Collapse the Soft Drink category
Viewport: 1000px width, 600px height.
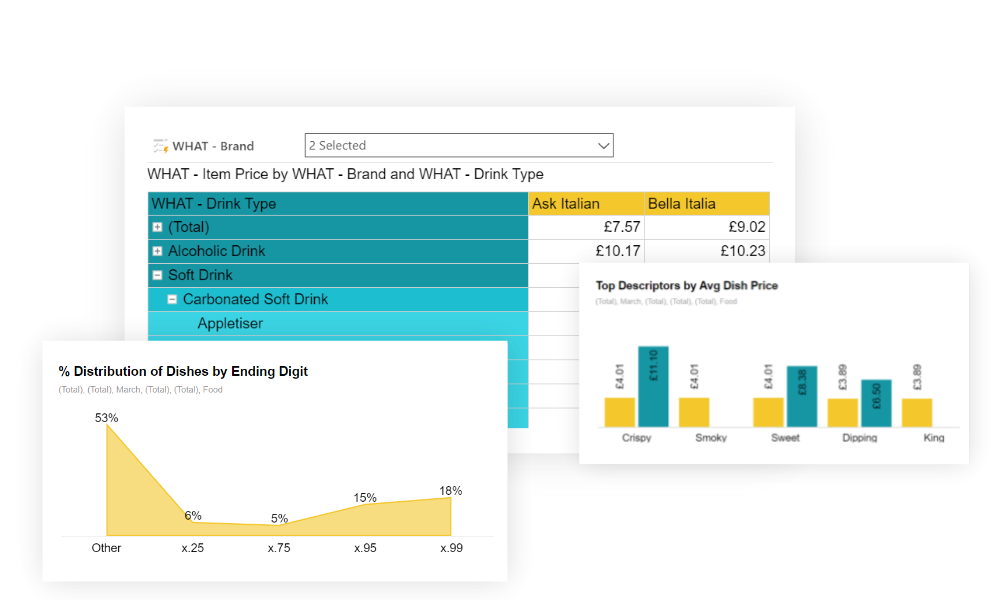(156, 275)
